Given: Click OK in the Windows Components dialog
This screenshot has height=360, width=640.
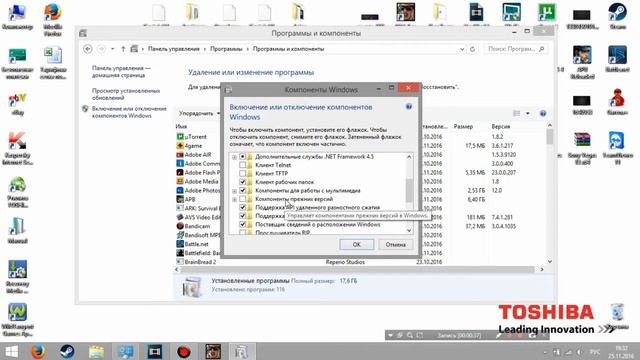Looking at the screenshot, I should (356, 244).
